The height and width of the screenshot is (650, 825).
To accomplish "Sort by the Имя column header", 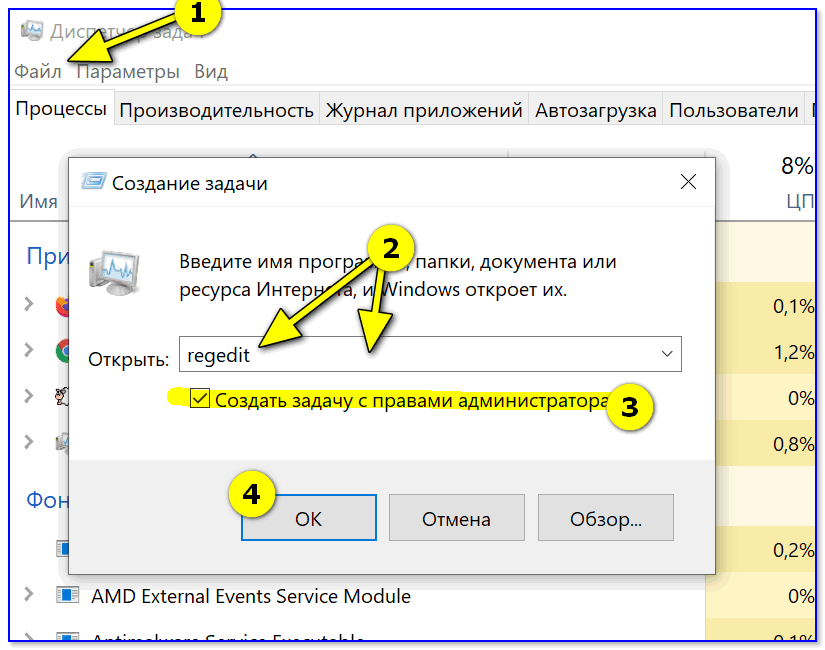I will pos(38,202).
